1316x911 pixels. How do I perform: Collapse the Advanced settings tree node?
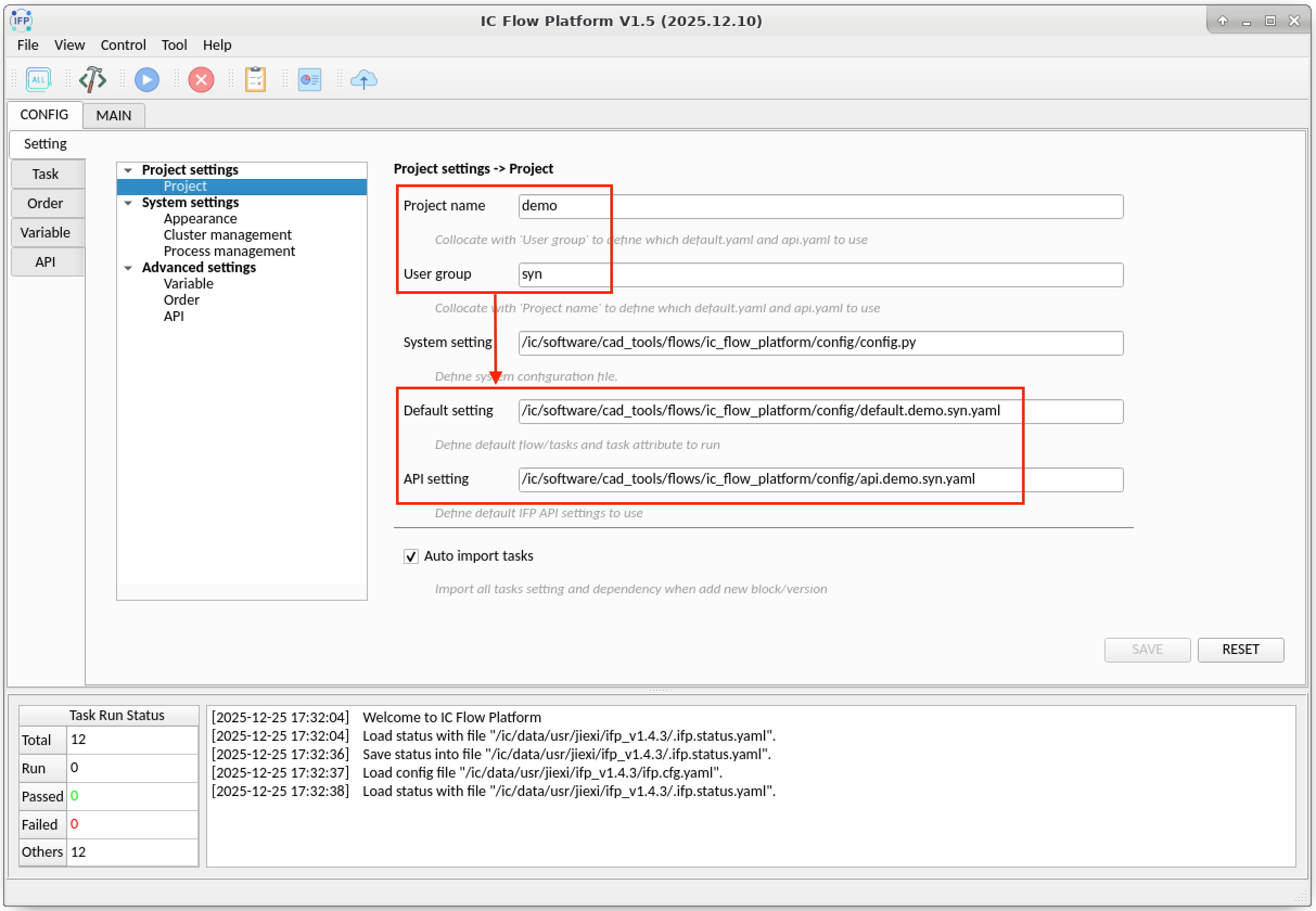129,268
